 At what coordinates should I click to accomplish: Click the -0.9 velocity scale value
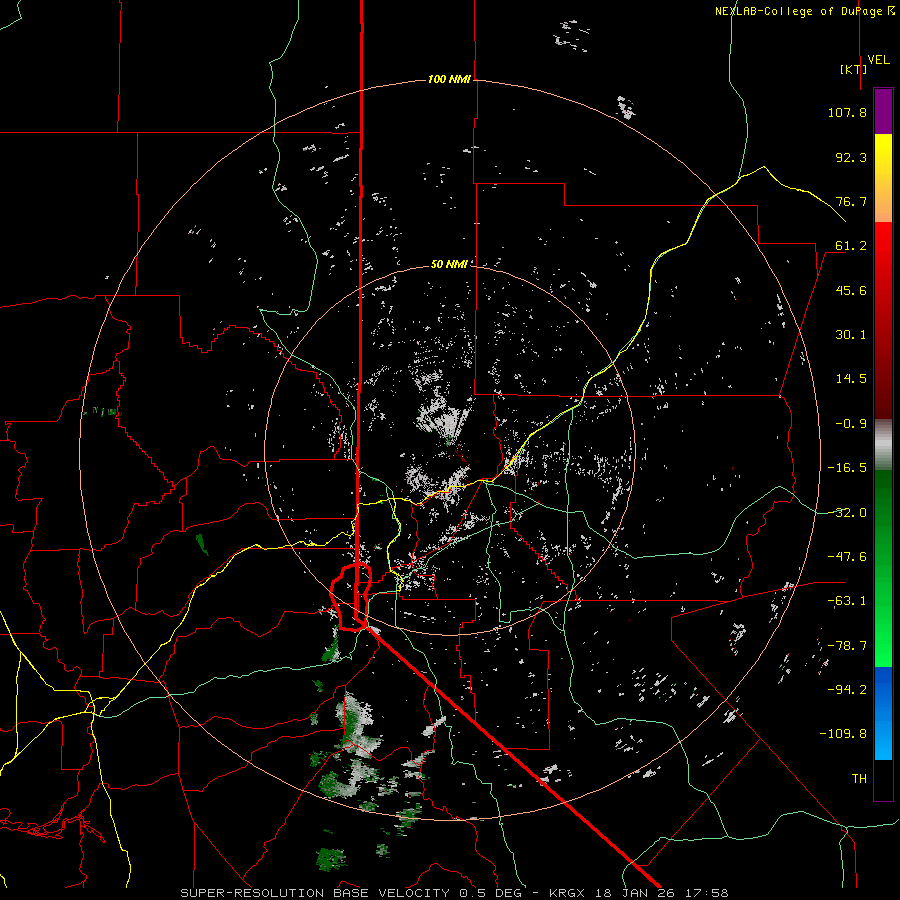click(x=851, y=424)
